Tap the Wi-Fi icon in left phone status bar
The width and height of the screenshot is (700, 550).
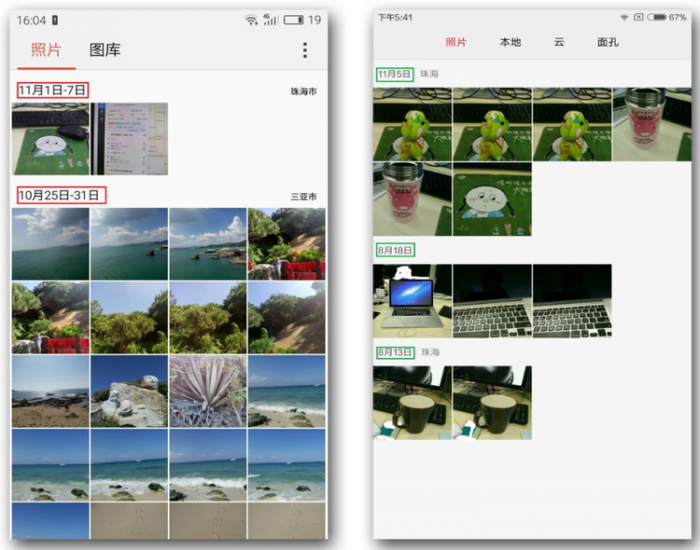[251, 20]
